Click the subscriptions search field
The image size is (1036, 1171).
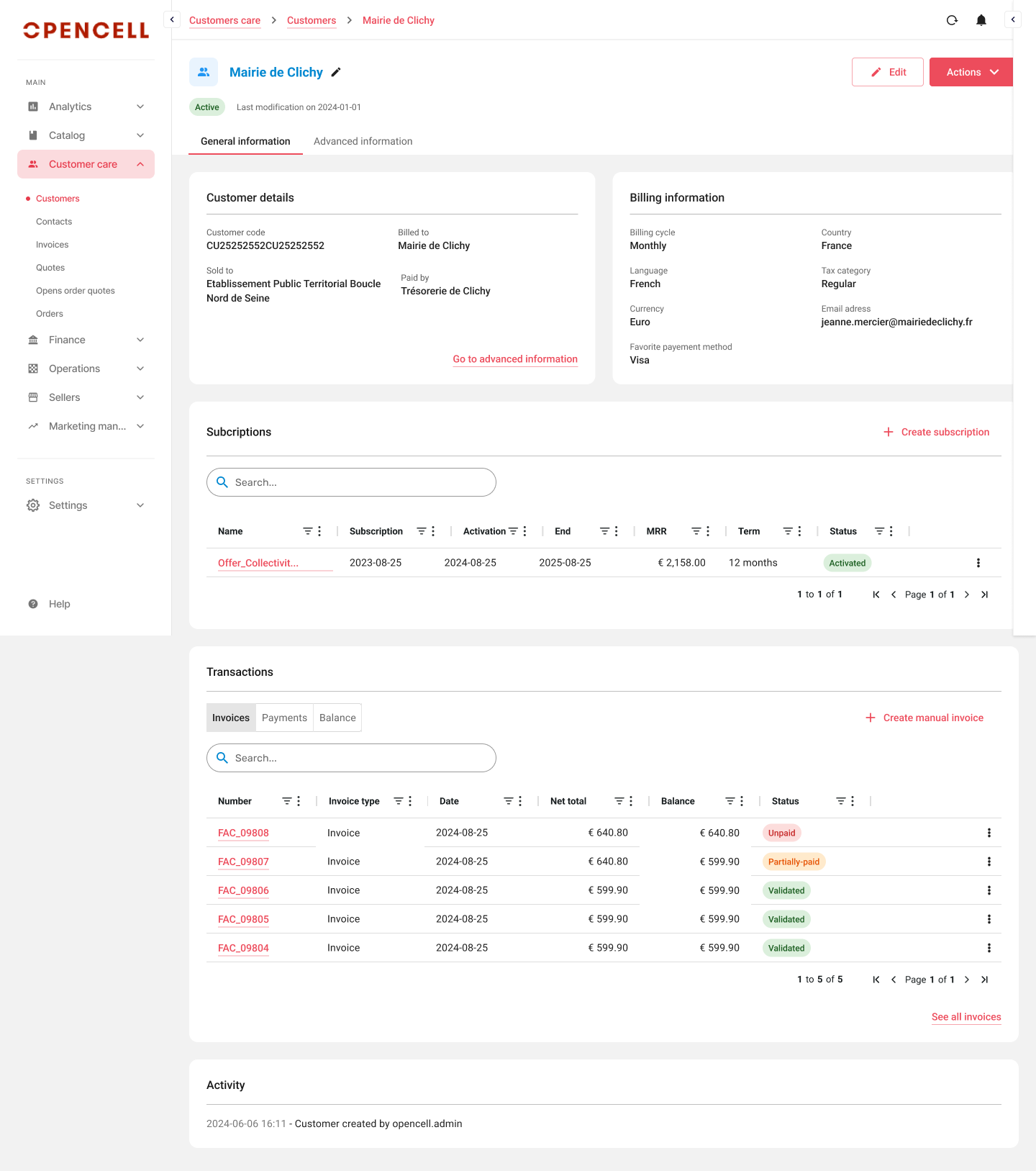tap(351, 482)
